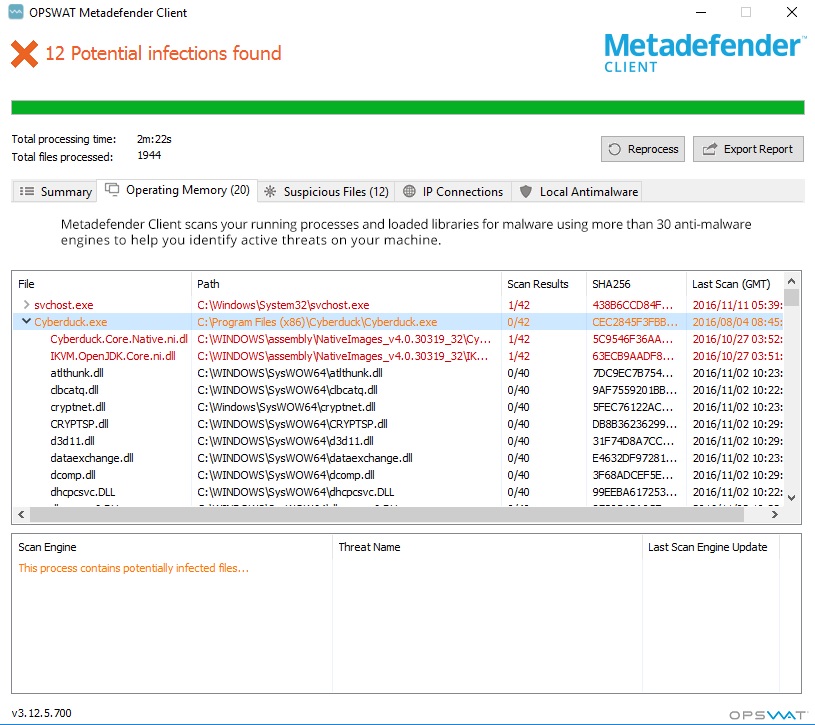Sort by the Path column header
The image size is (815, 725).
coord(346,284)
